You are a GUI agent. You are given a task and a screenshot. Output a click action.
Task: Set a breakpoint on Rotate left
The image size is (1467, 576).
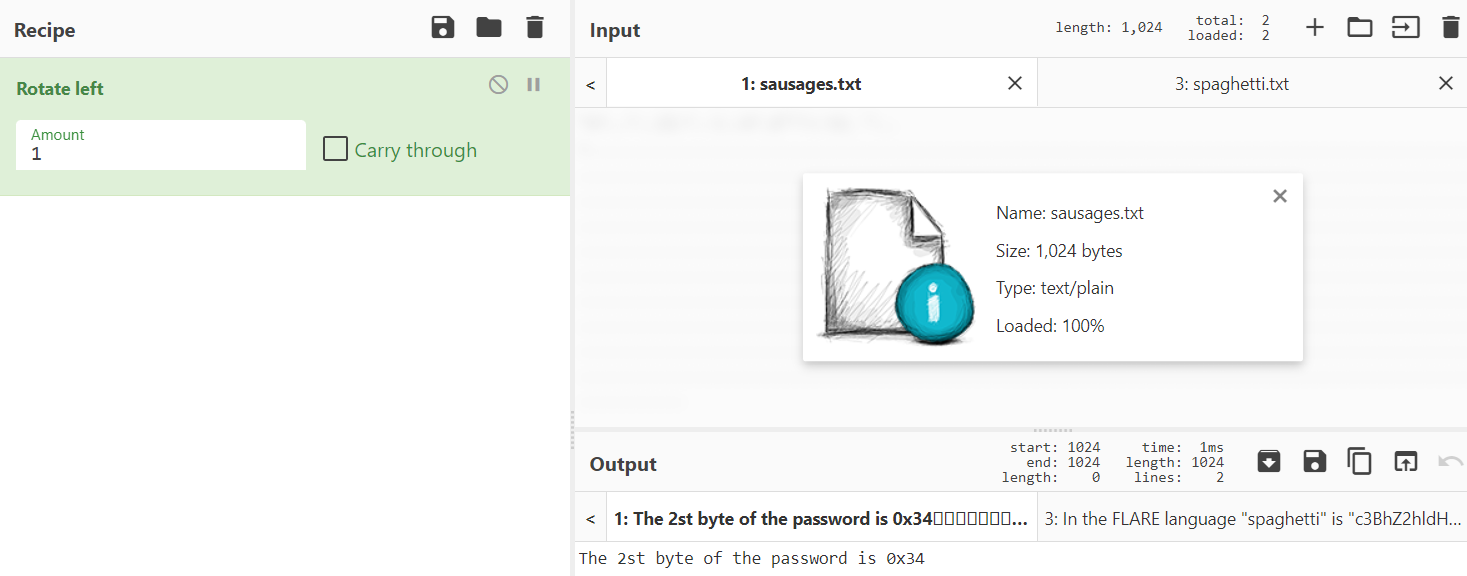point(534,85)
